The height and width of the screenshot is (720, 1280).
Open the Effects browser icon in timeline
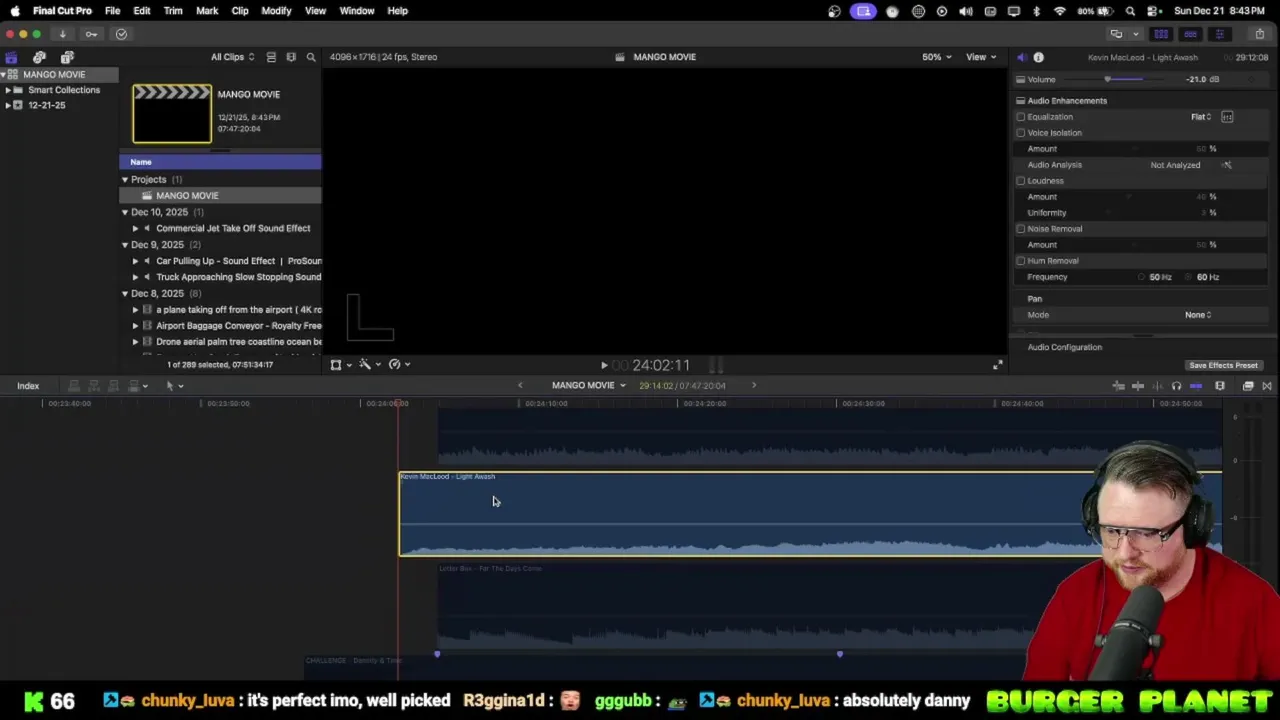pyautogui.click(x=1248, y=386)
